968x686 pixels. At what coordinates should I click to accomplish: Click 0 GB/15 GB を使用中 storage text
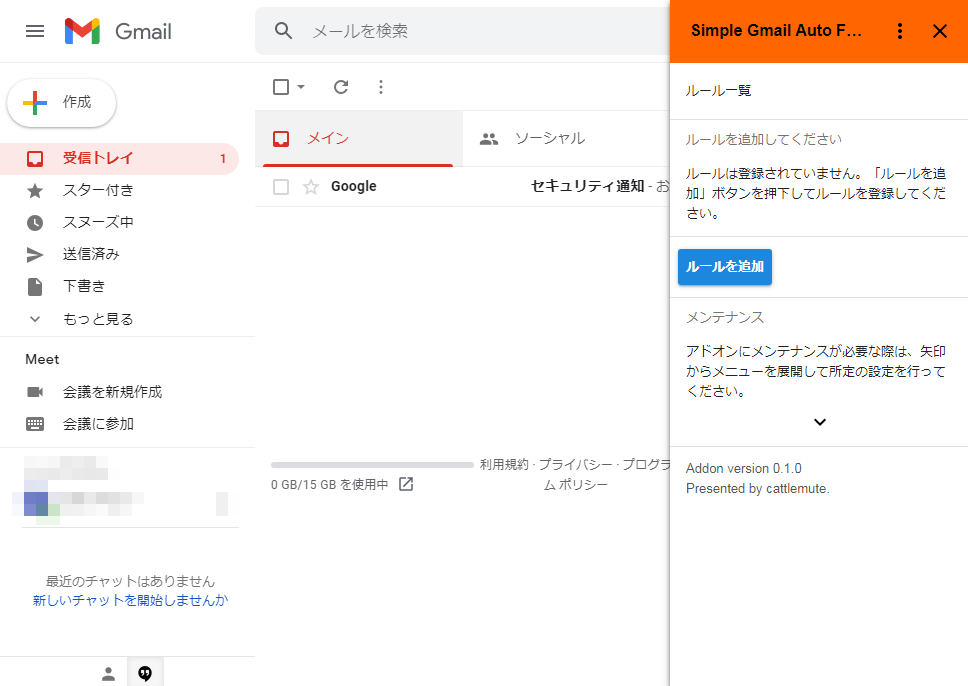pos(330,485)
